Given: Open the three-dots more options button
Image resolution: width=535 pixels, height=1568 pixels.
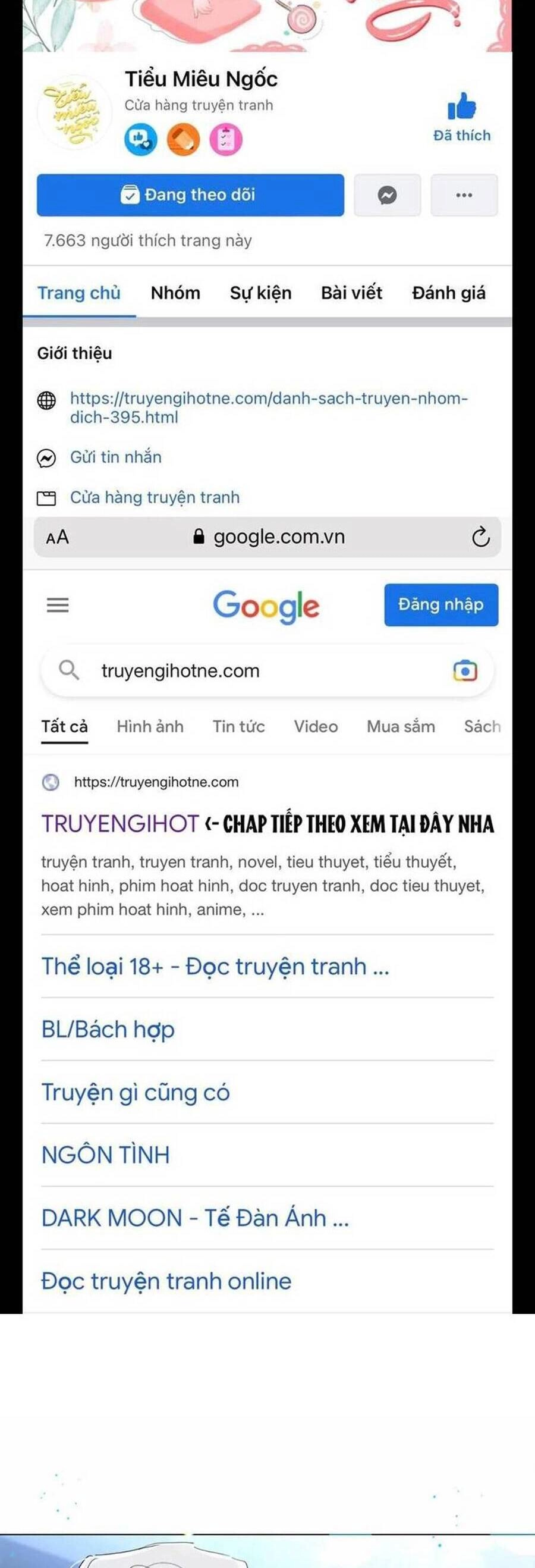Looking at the screenshot, I should pos(464,195).
